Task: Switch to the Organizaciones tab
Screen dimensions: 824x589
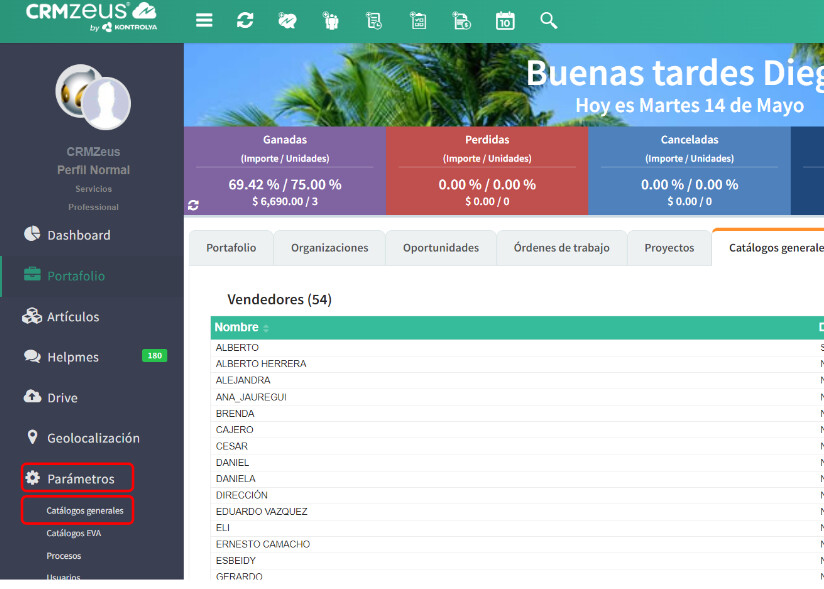Action: click(329, 248)
